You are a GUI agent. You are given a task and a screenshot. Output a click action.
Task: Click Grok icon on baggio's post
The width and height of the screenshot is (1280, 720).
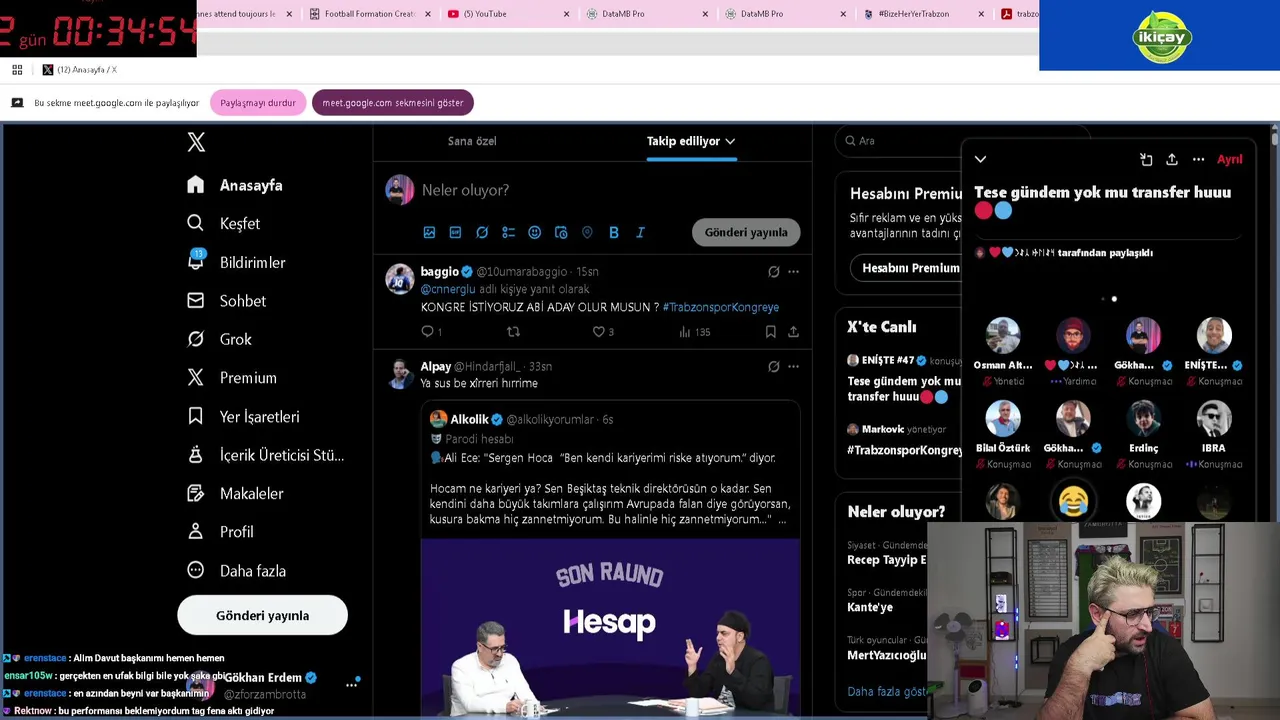tap(773, 271)
